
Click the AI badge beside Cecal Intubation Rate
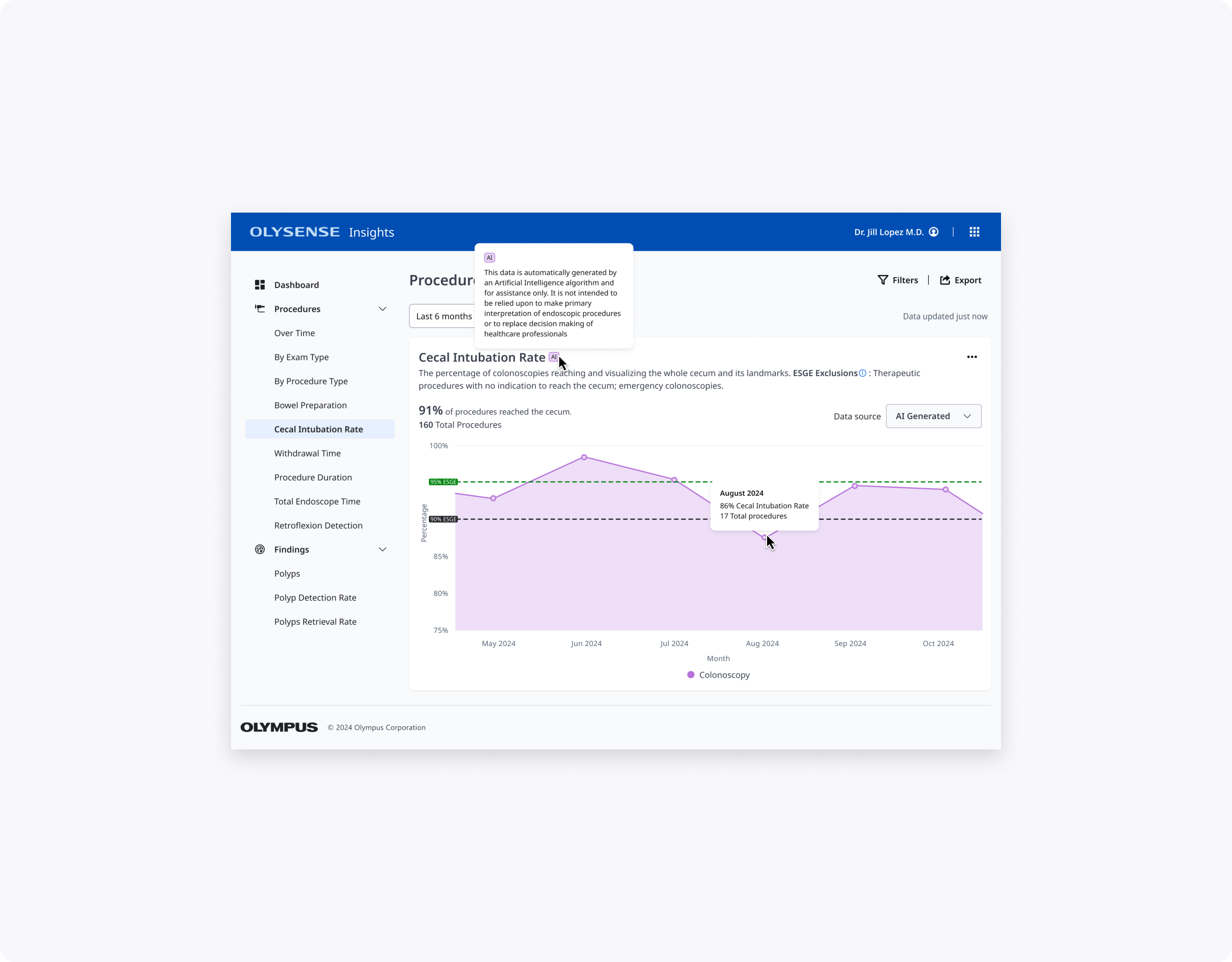(x=553, y=357)
